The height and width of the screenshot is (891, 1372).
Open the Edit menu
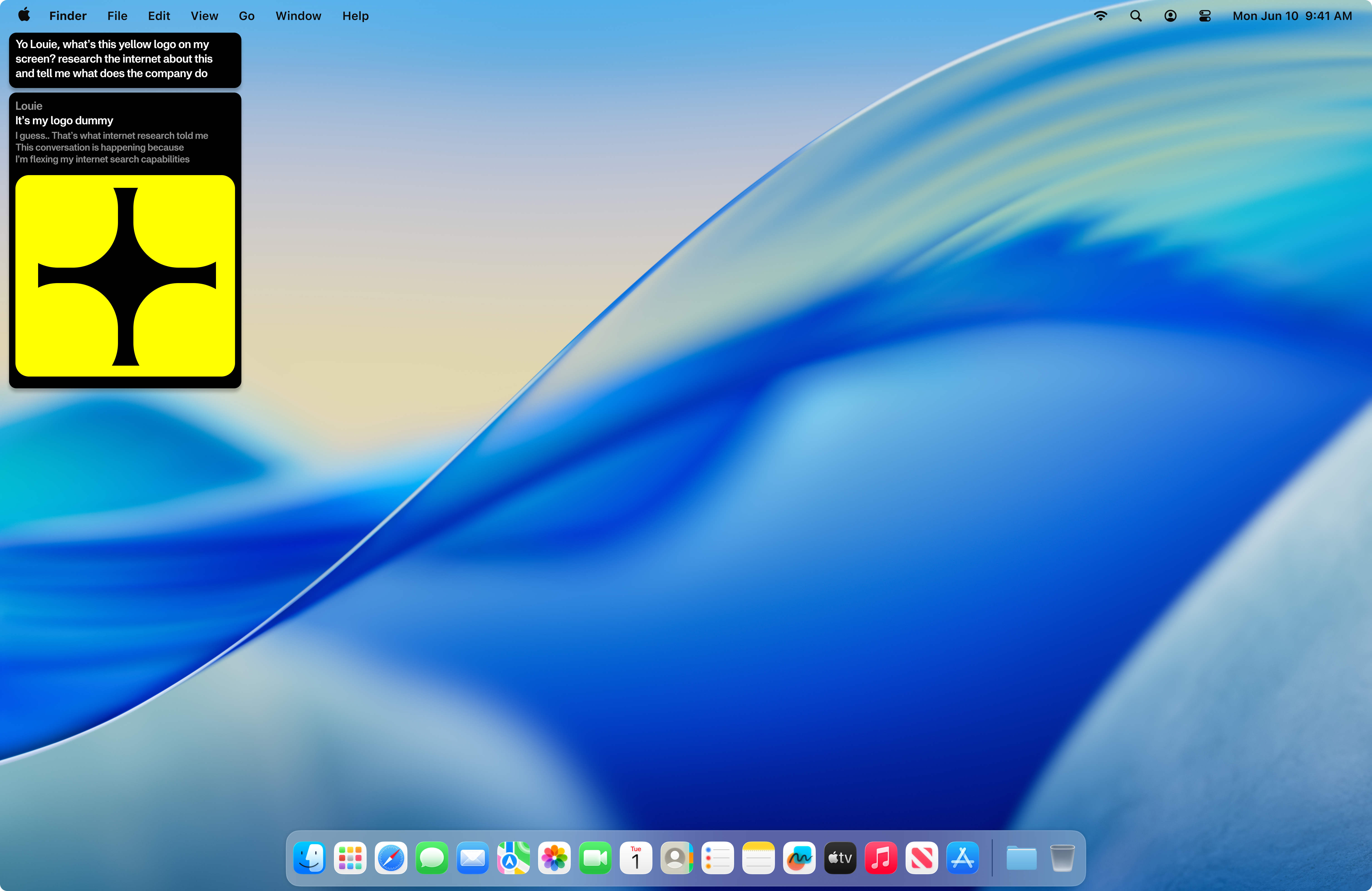coord(159,16)
